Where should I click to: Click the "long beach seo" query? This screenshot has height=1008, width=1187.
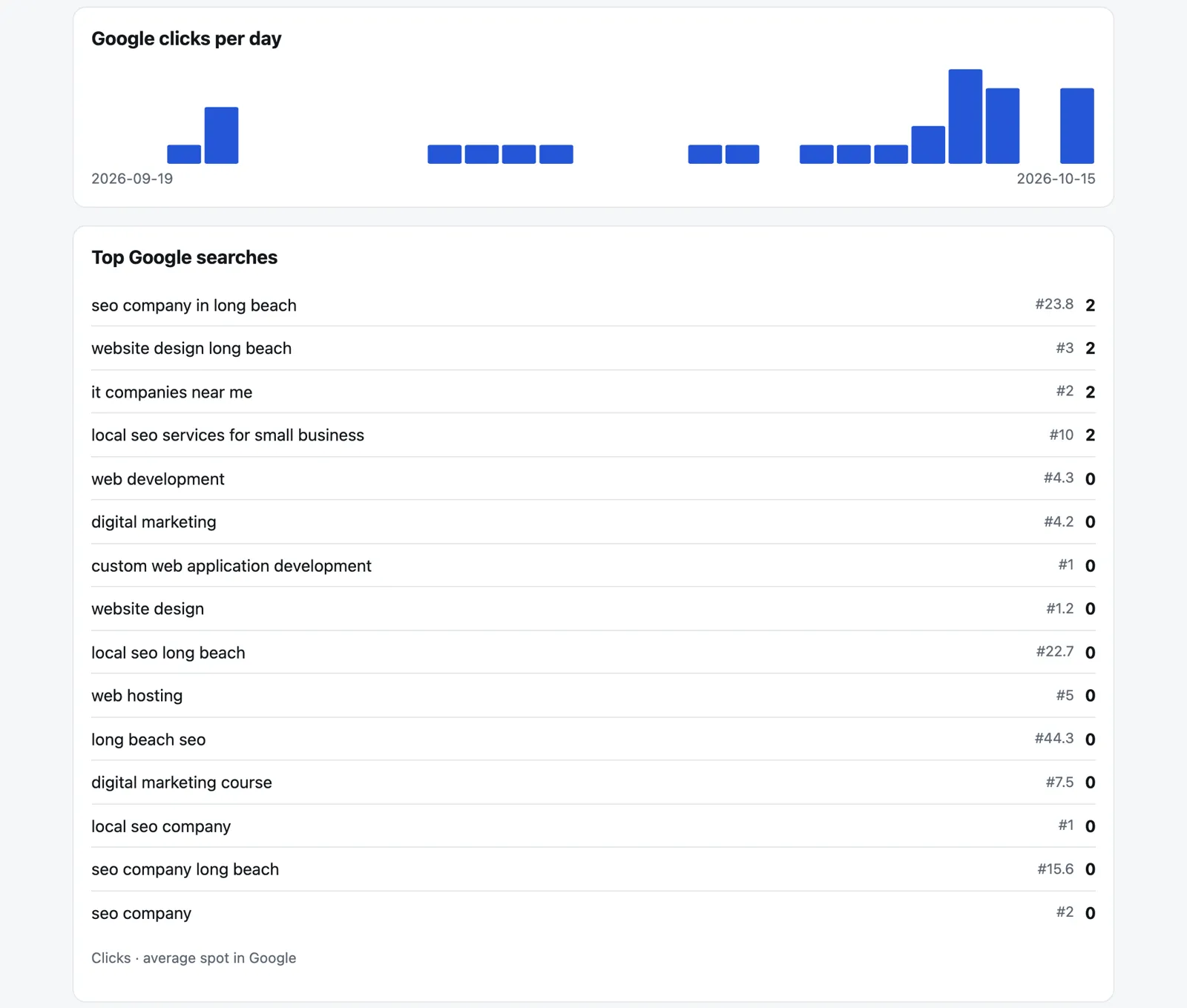click(x=148, y=739)
